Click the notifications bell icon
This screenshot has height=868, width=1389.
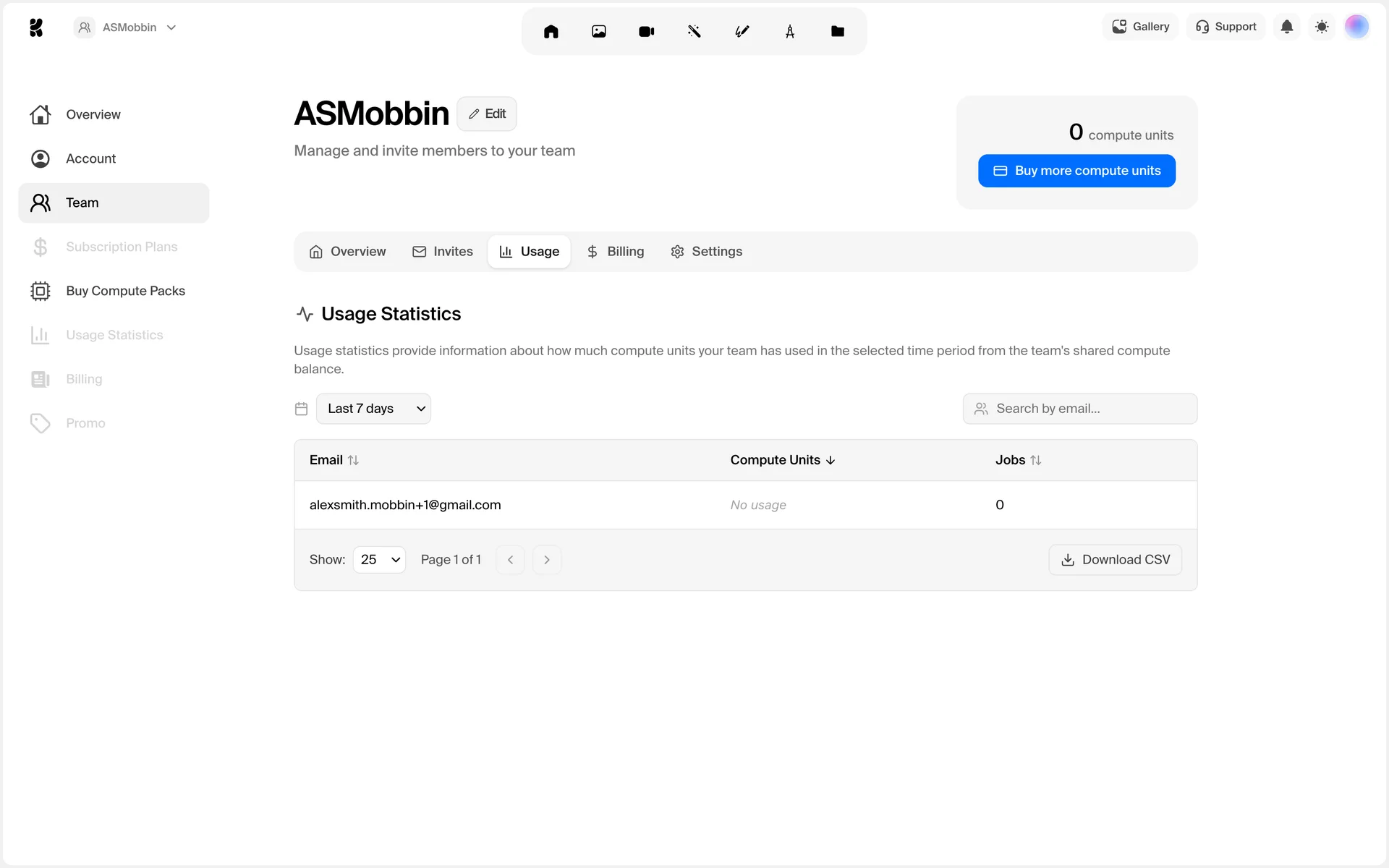pos(1286,27)
